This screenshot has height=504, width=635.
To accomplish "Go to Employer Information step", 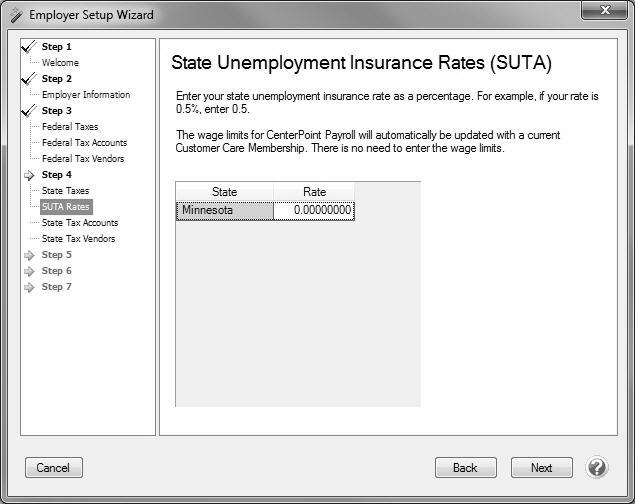I will [x=86, y=95].
